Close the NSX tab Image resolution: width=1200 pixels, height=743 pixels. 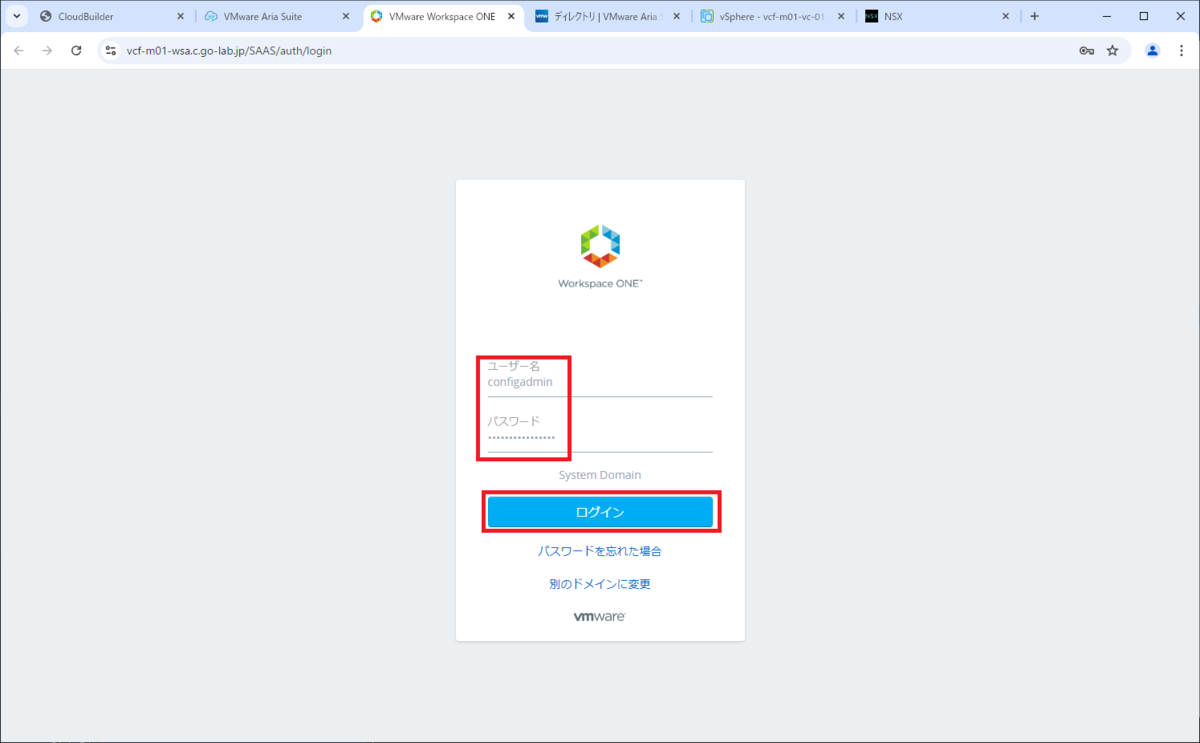click(1005, 16)
